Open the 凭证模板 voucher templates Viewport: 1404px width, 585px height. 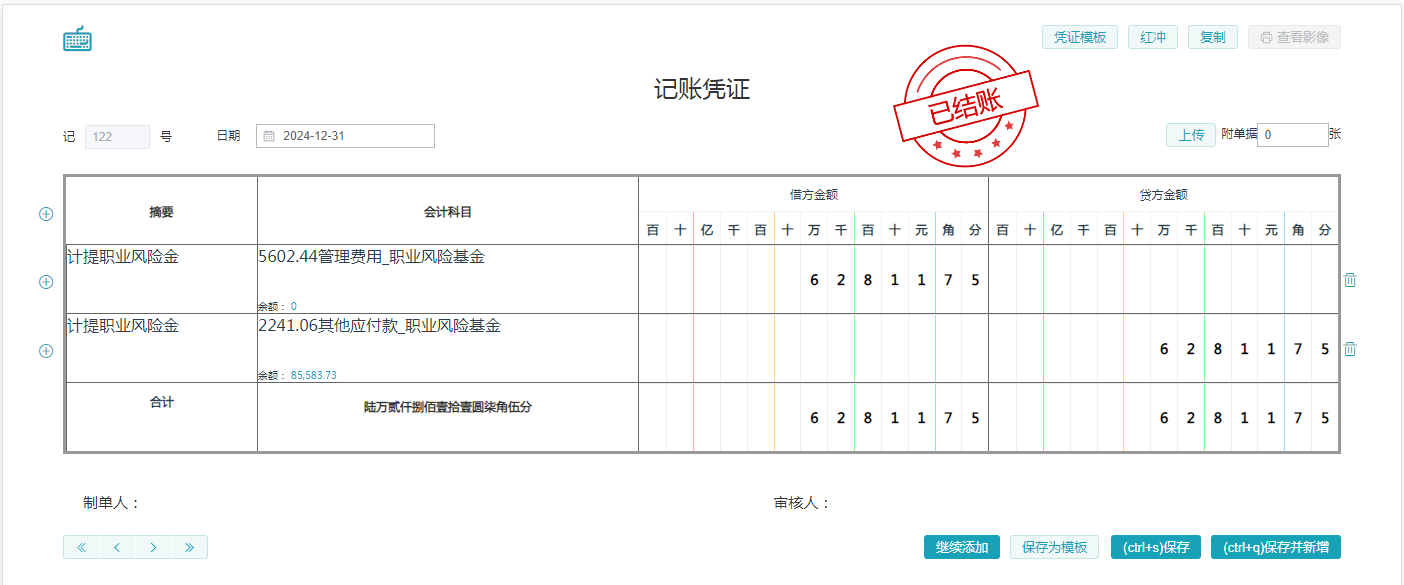click(x=1079, y=37)
